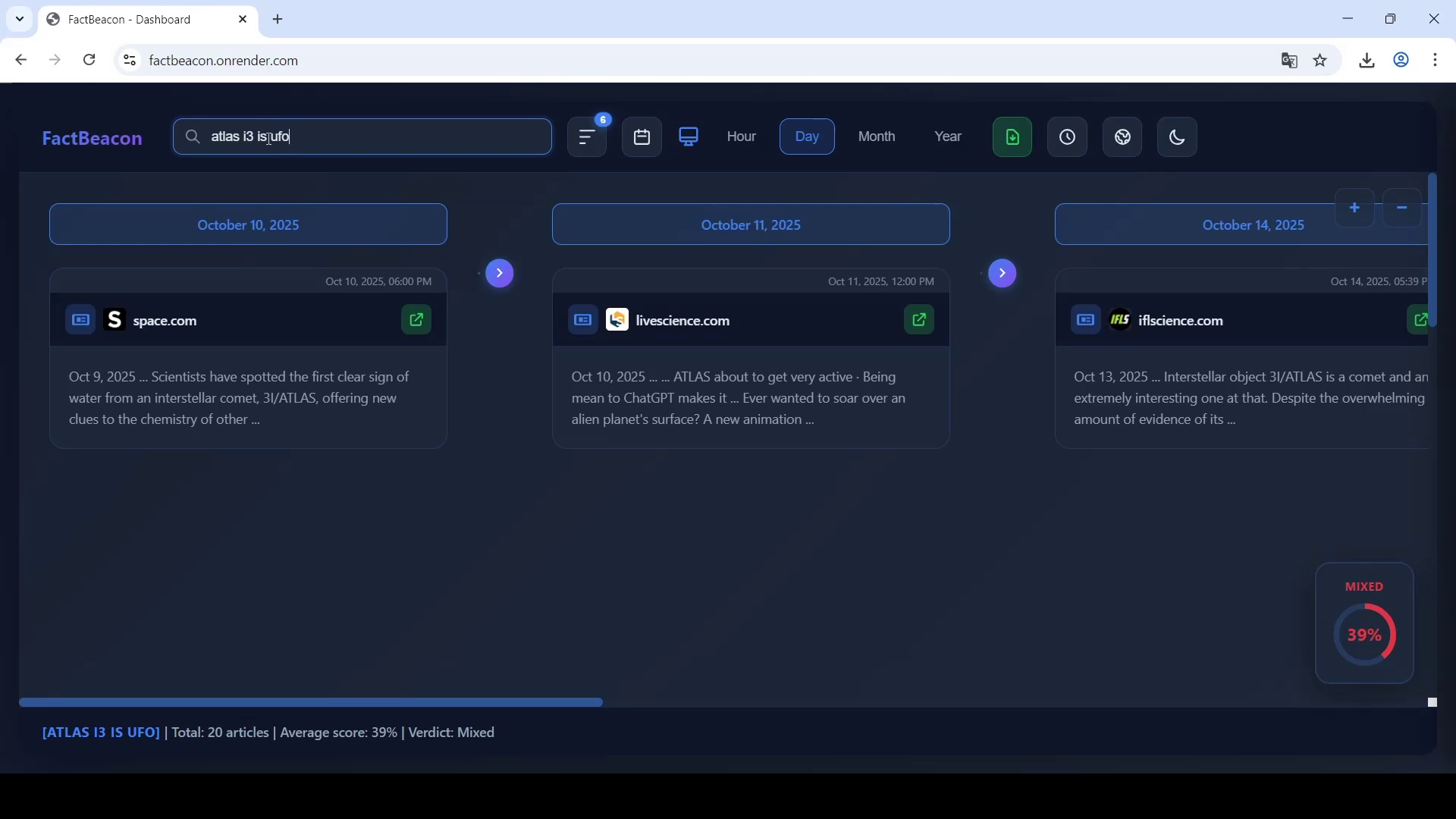This screenshot has width=1456, height=819.
Task: Click the green export file button
Action: [1012, 137]
